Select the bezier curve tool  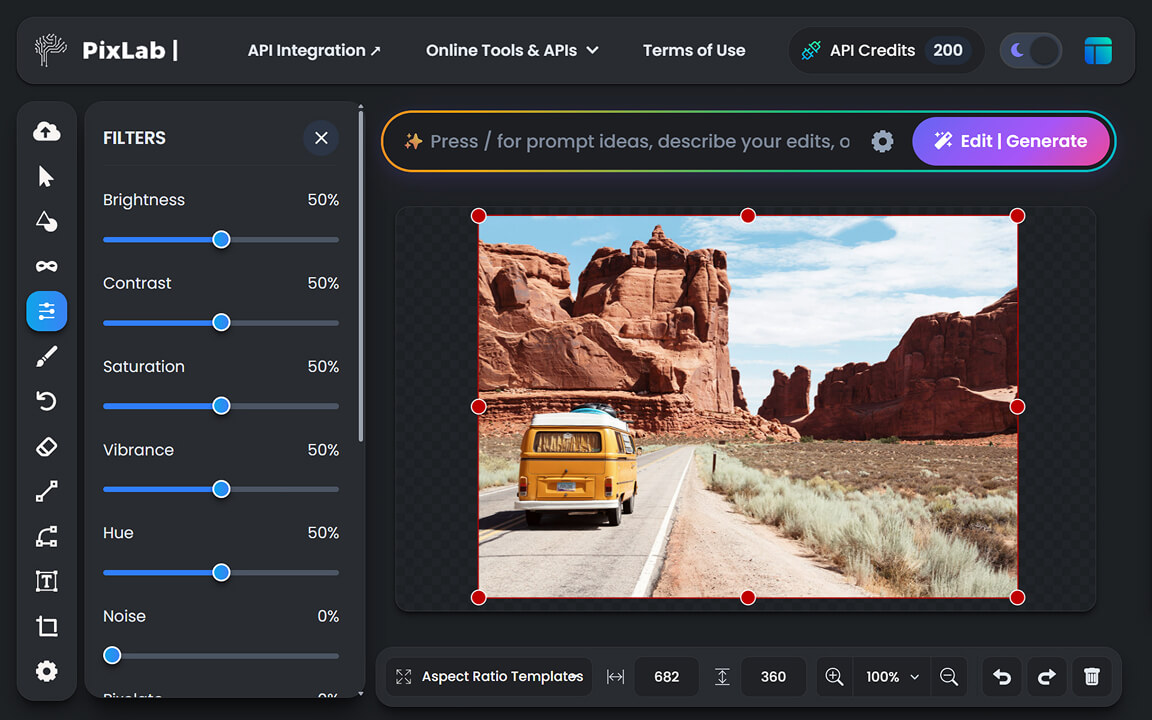(46, 536)
